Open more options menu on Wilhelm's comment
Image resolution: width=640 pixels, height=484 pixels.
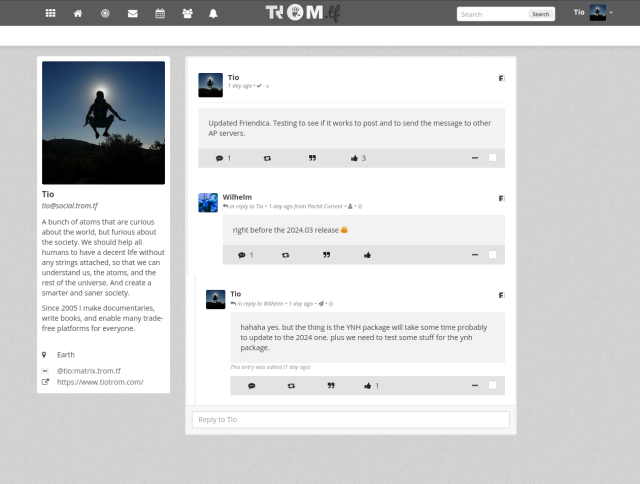point(475,255)
